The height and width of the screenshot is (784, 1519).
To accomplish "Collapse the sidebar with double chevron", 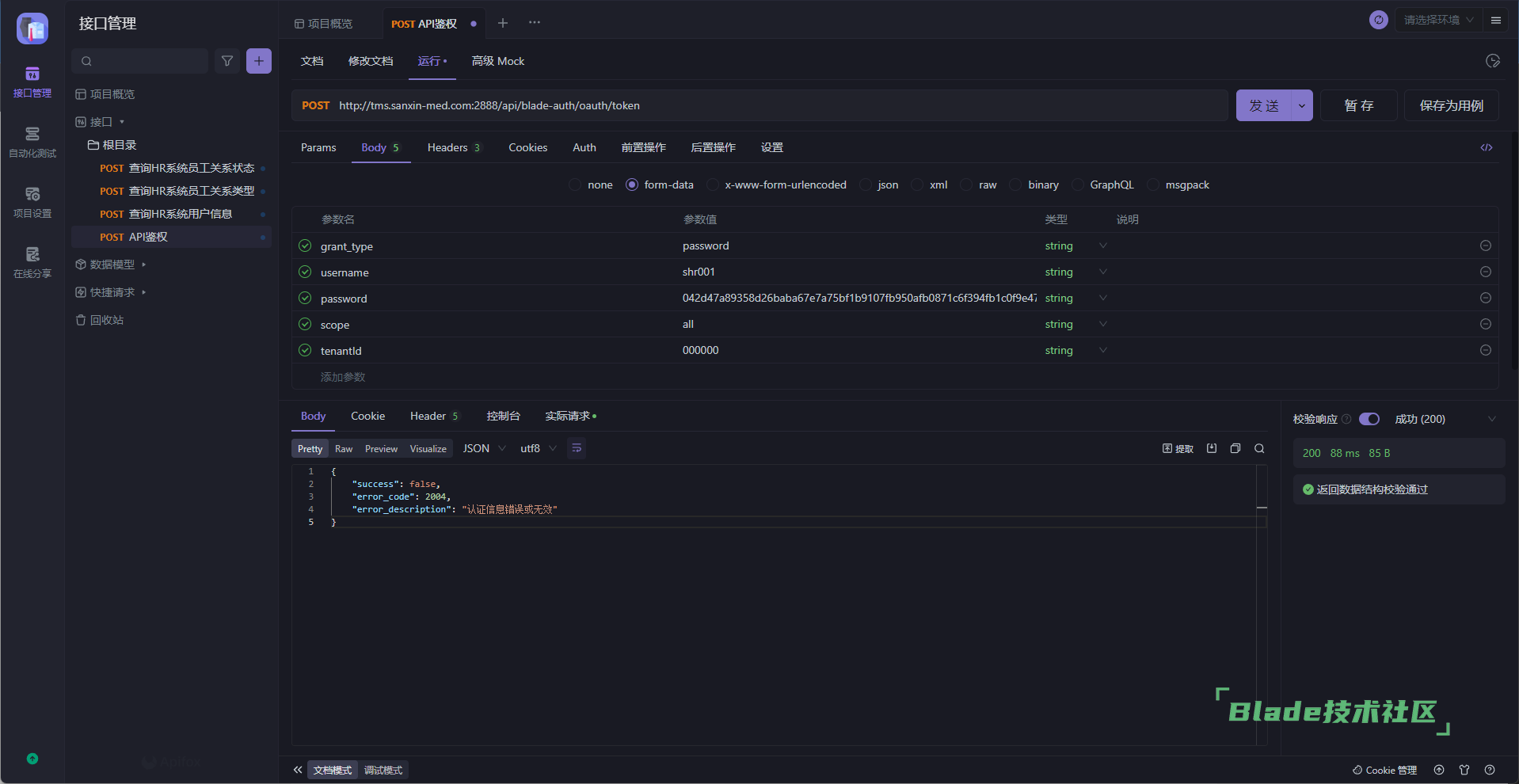I will [x=298, y=770].
